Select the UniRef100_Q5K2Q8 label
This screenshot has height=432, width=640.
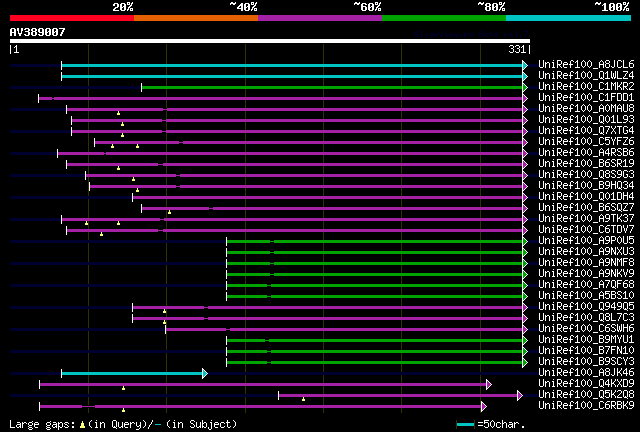point(586,395)
